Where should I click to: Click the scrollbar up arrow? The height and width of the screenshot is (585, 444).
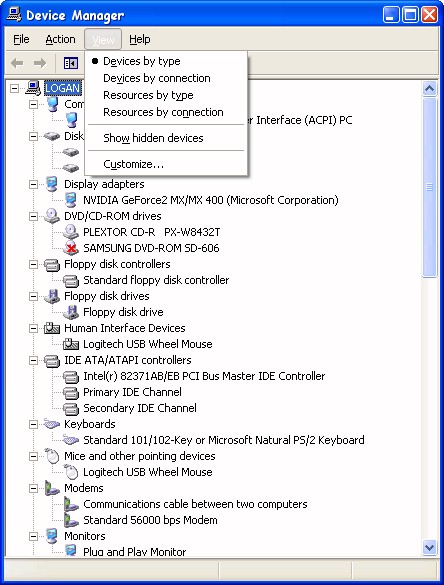pos(429,89)
